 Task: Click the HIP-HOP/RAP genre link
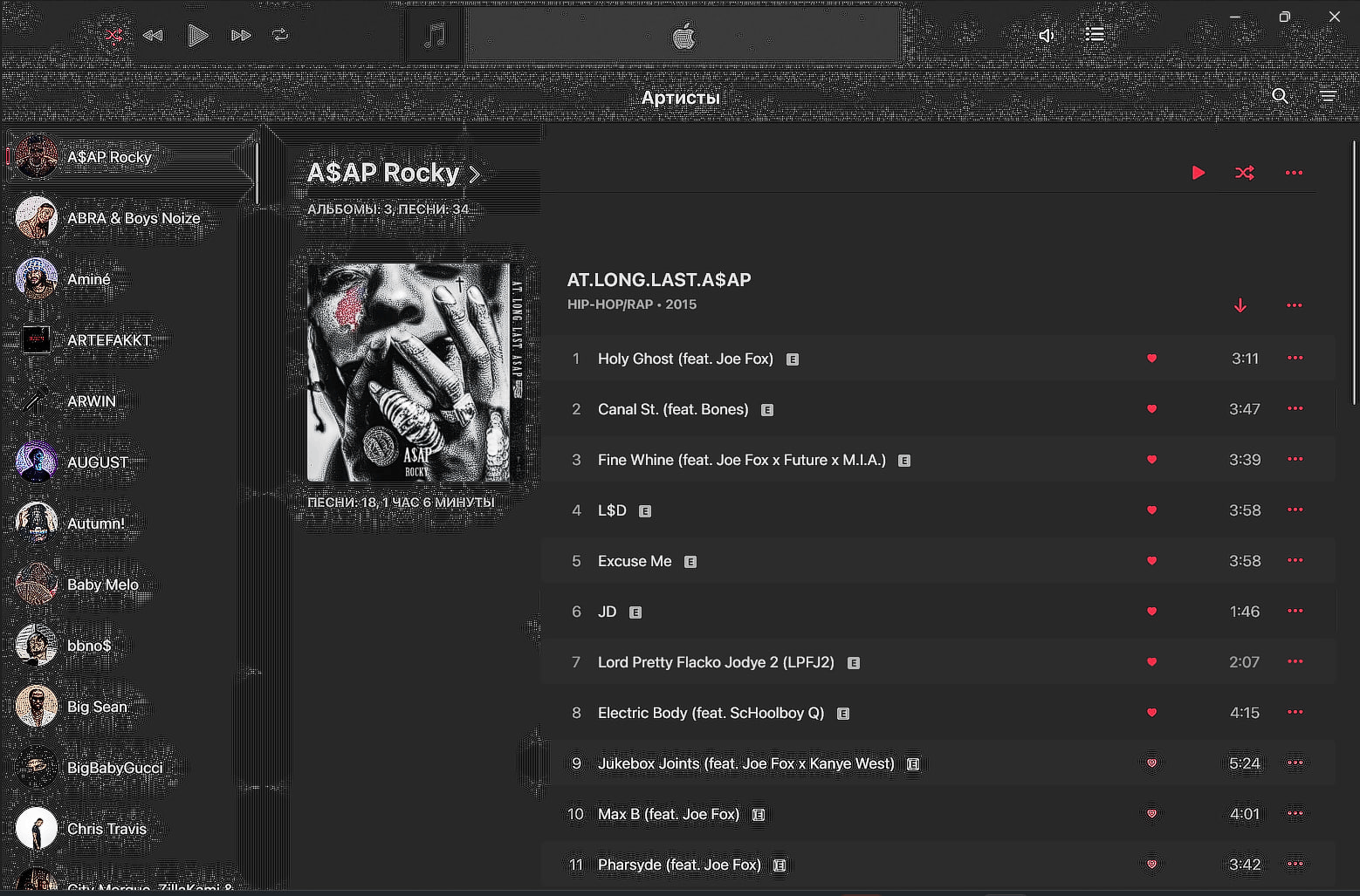(610, 304)
